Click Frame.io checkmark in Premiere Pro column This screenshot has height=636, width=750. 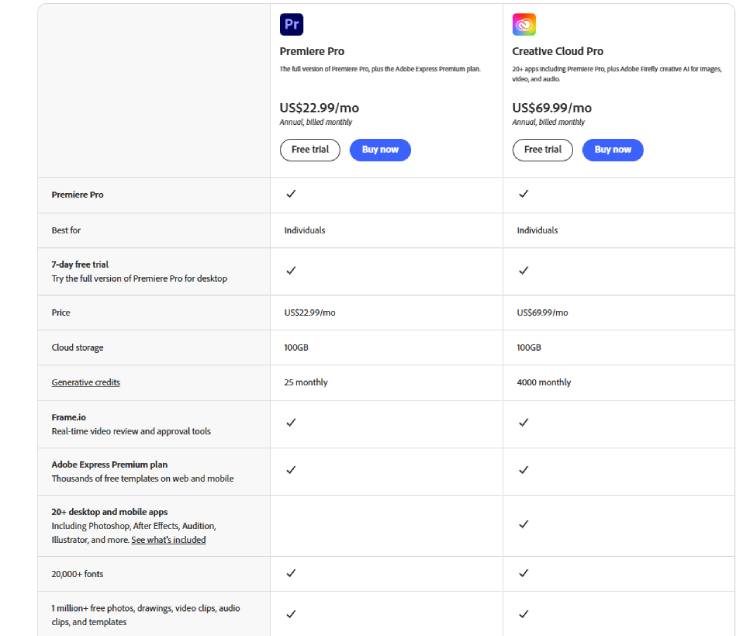(x=291, y=423)
